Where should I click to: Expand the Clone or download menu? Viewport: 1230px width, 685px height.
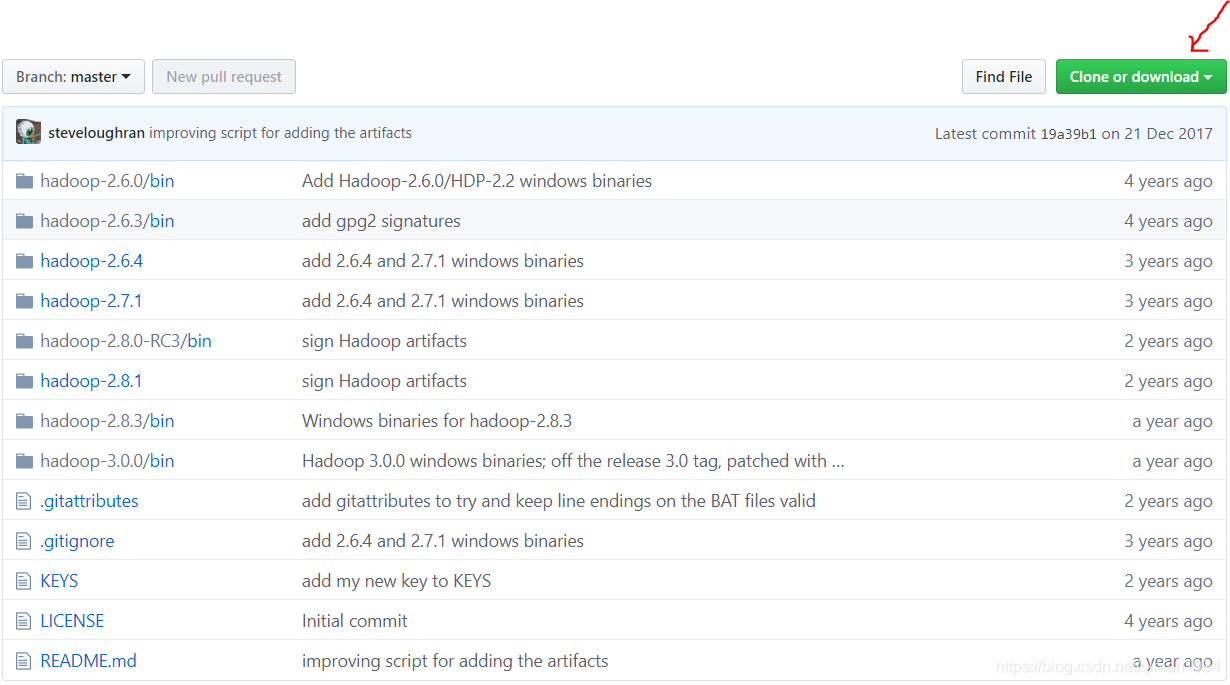tap(1140, 77)
